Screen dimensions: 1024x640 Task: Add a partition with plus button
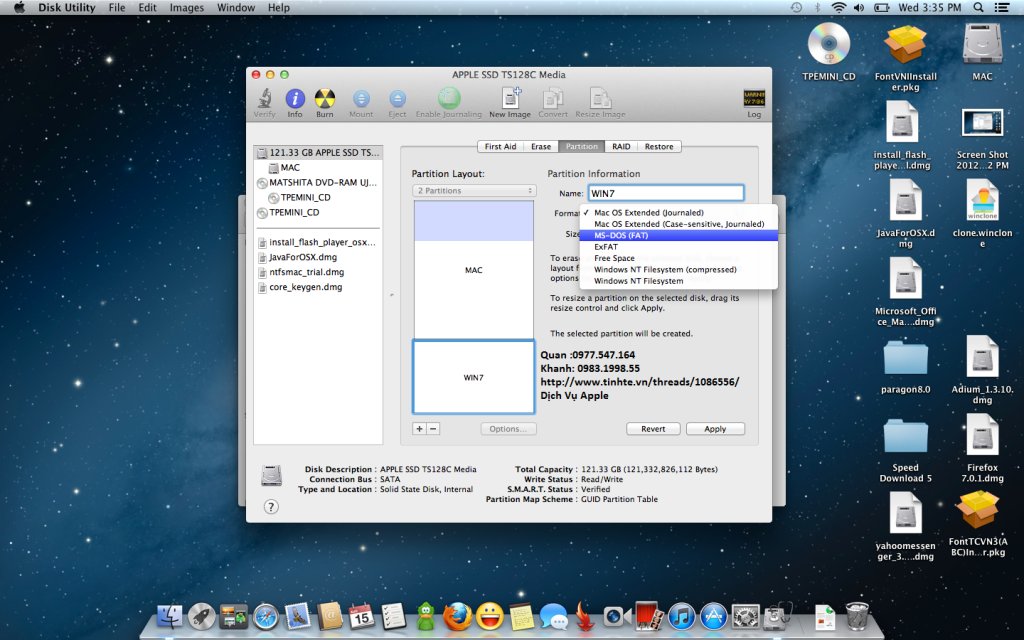pyautogui.click(x=419, y=428)
